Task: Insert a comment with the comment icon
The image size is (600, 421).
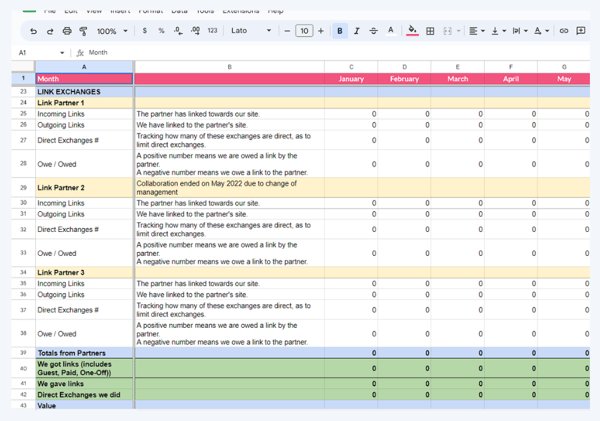Action: [x=580, y=31]
